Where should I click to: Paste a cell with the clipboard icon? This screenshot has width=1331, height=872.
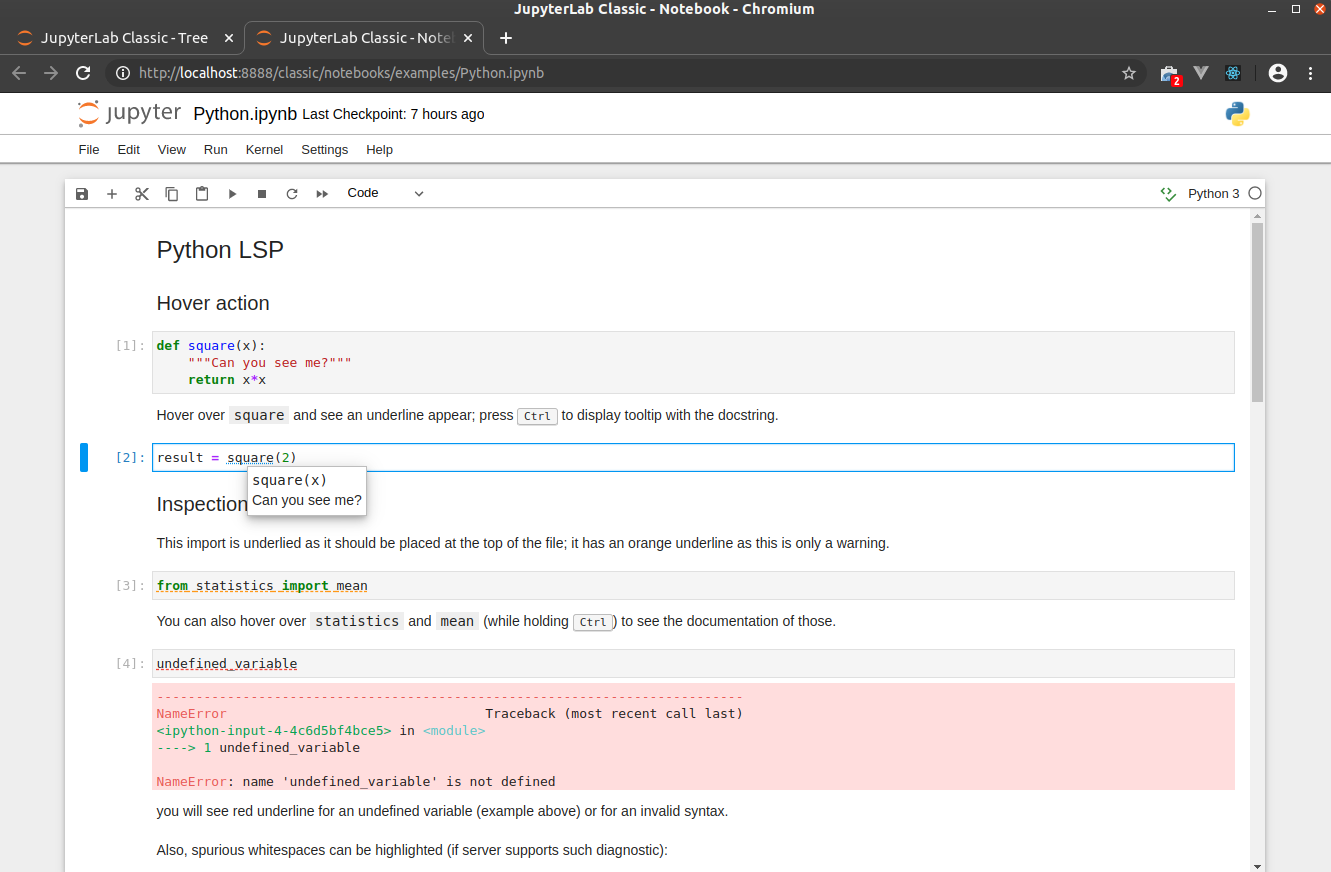(201, 193)
